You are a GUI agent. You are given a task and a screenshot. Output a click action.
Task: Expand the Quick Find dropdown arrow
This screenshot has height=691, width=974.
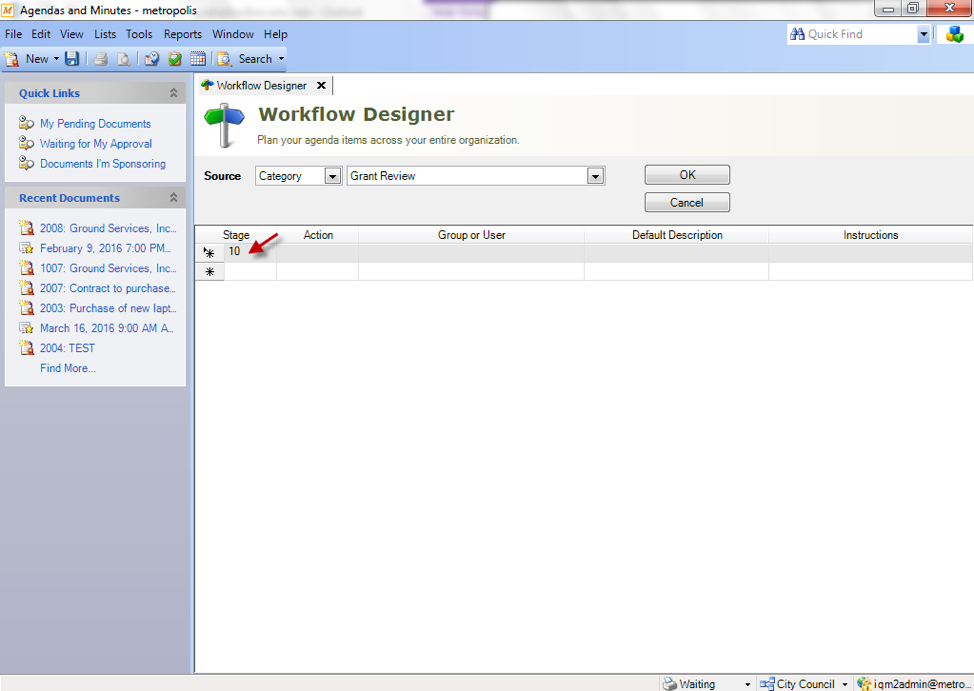(x=923, y=35)
